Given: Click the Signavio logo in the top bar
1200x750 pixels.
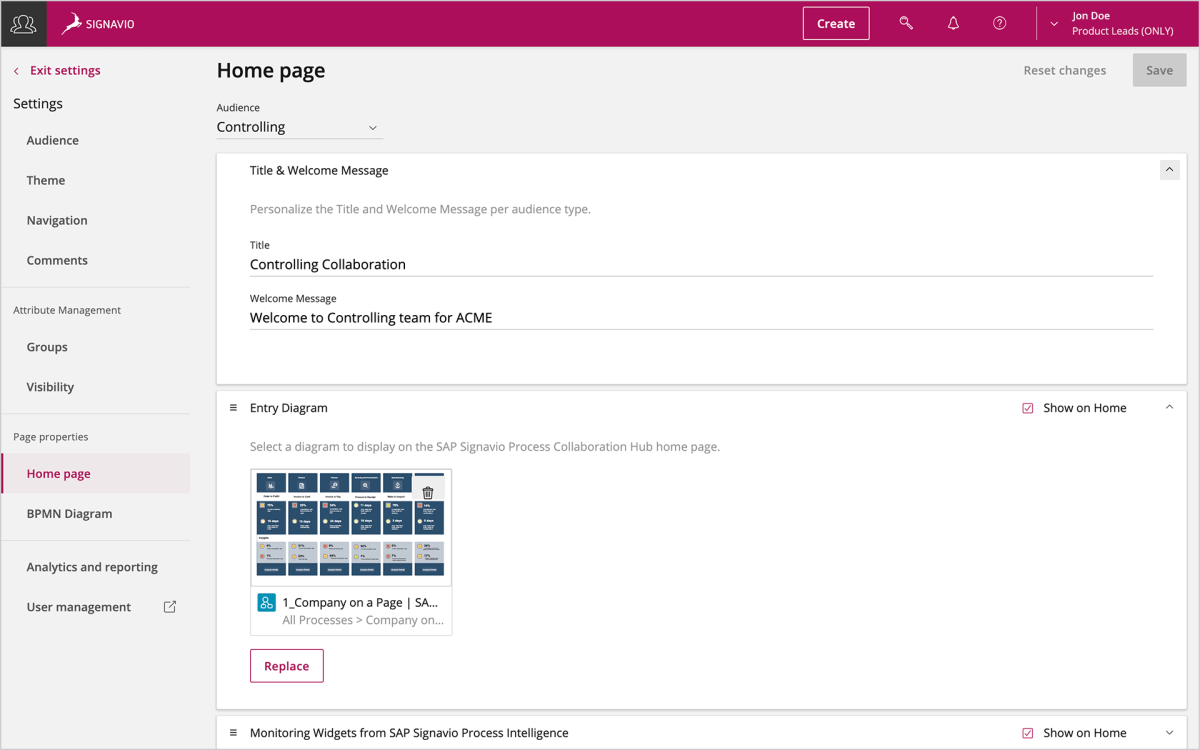Looking at the screenshot, I should tap(97, 22).
